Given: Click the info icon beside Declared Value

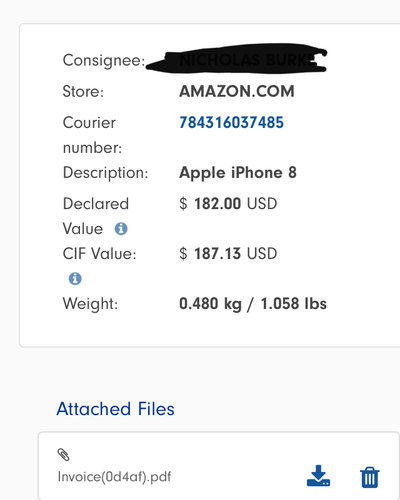Looking at the screenshot, I should [121, 229].
